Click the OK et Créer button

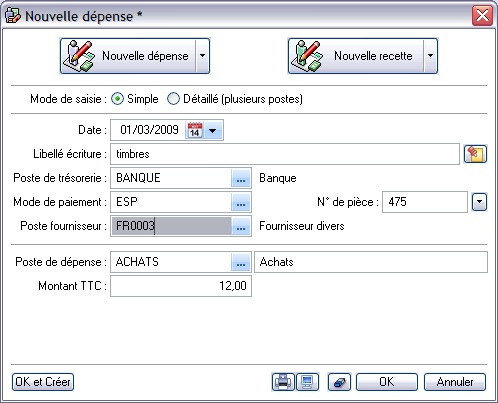click(43, 382)
